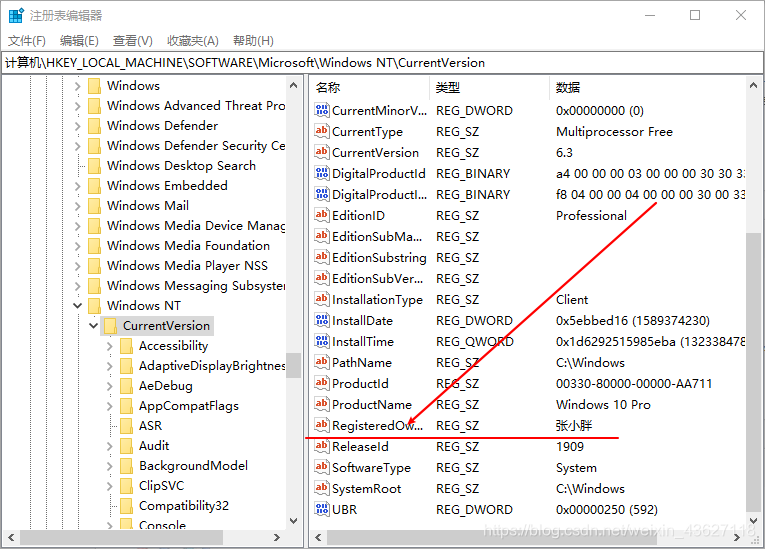The image size is (765, 549).
Task: Click values pane vertical scrollbar thumb
Action: click(753, 371)
